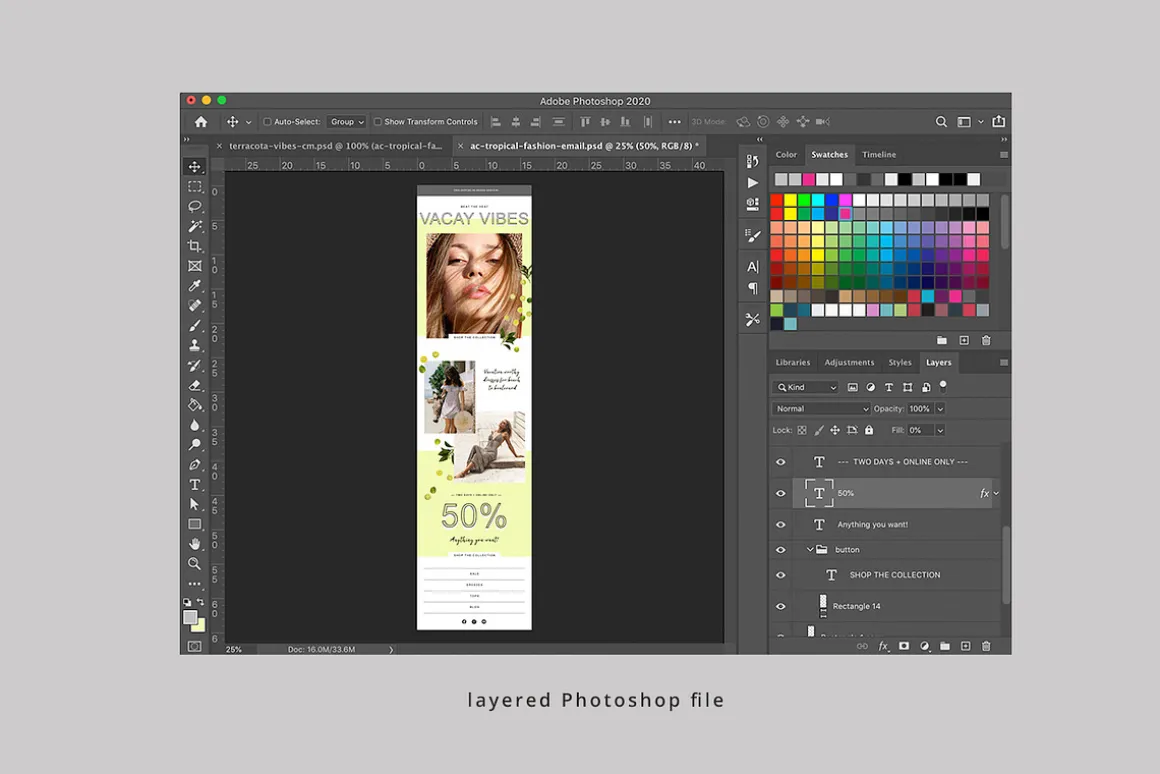
Task: Select the Path Selection tool
Action: click(195, 504)
